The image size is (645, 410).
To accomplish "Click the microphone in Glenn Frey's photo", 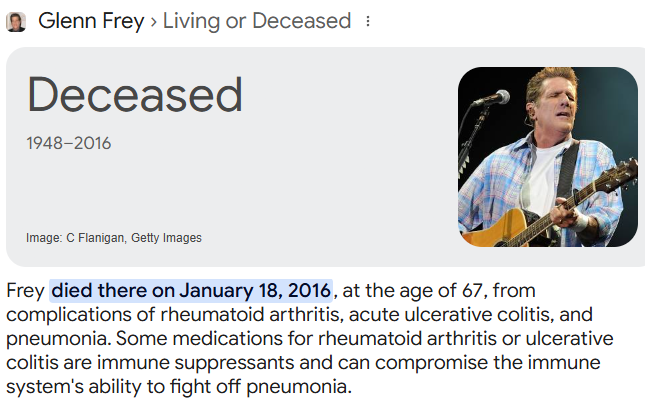I will [490, 98].
